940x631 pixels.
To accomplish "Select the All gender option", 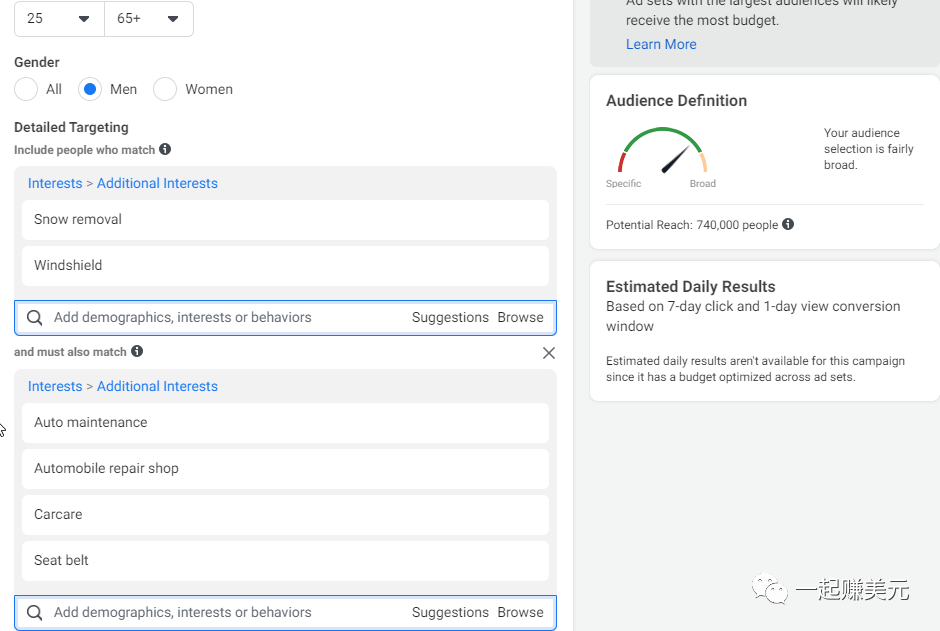I will click(26, 89).
